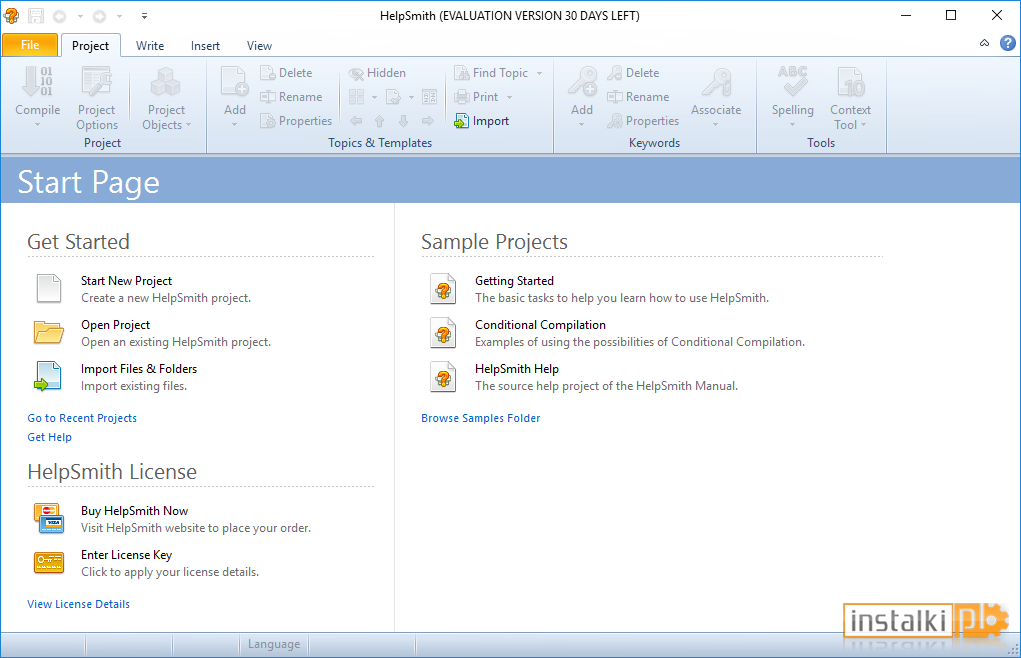This screenshot has height=658, width=1021.
Task: Click Open Project on Start Page
Action: (115, 325)
